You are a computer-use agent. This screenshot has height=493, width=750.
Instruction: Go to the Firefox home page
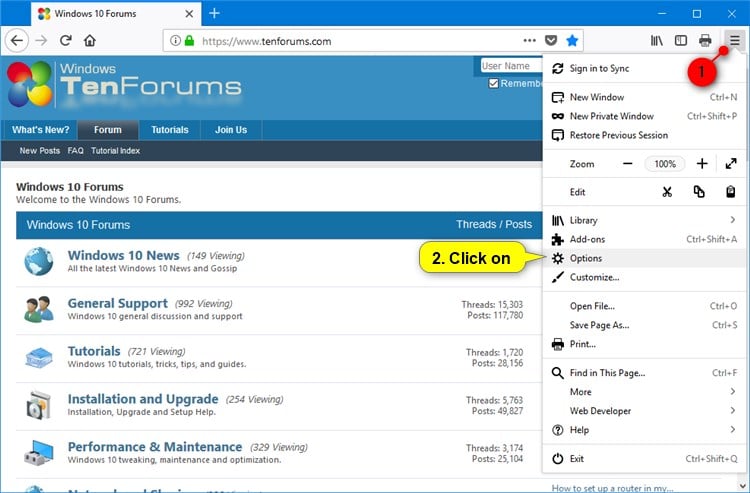pos(90,41)
